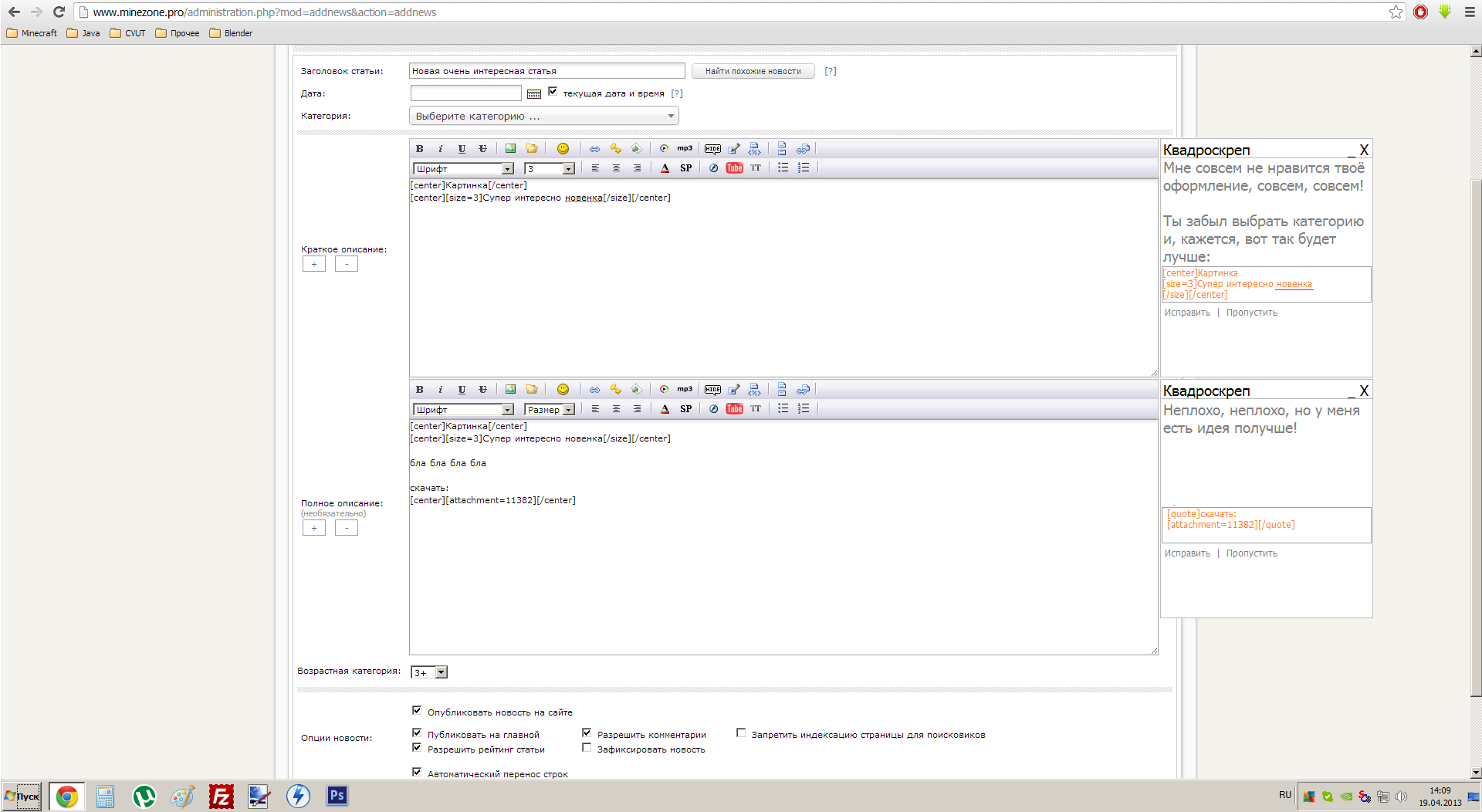This screenshot has width=1482, height=812.
Task: Click the HIDE tag icon in full description toolbar
Action: (x=712, y=390)
